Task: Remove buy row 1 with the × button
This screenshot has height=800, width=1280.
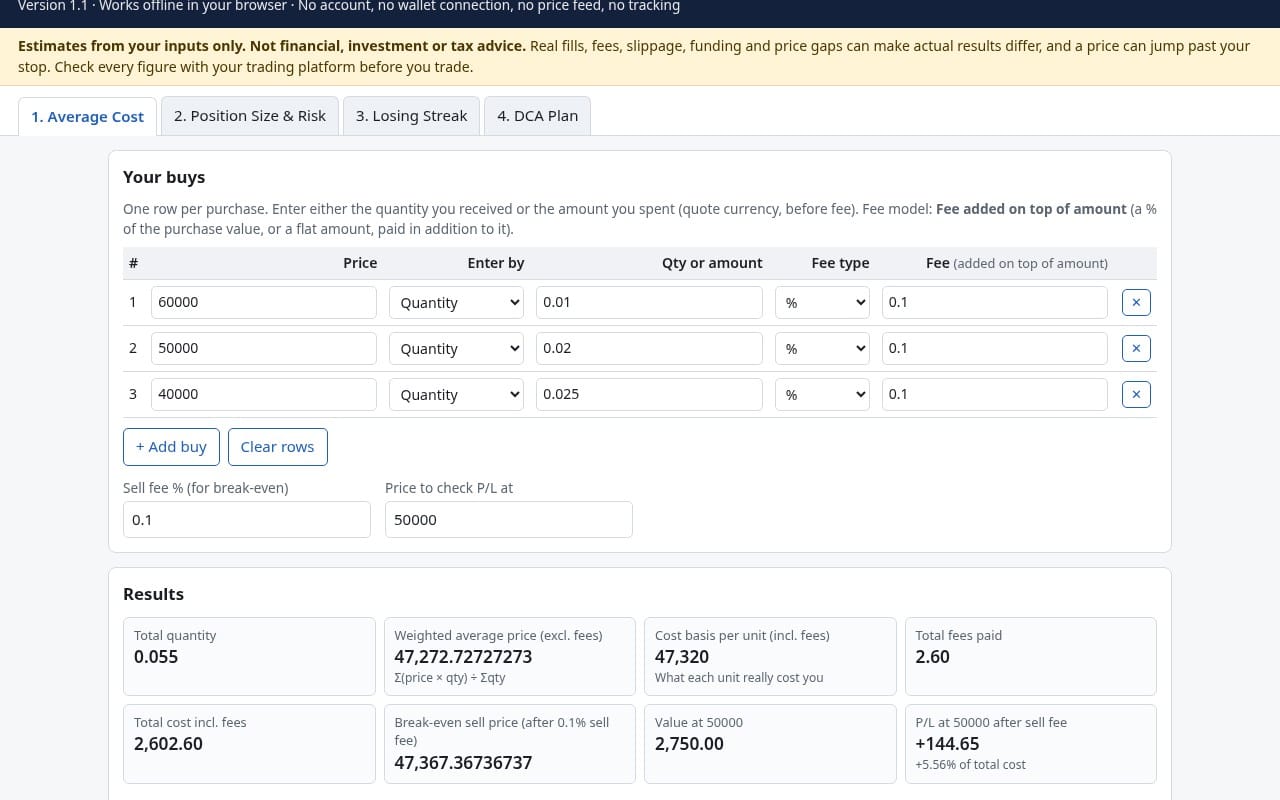Action: pyautogui.click(x=1136, y=302)
